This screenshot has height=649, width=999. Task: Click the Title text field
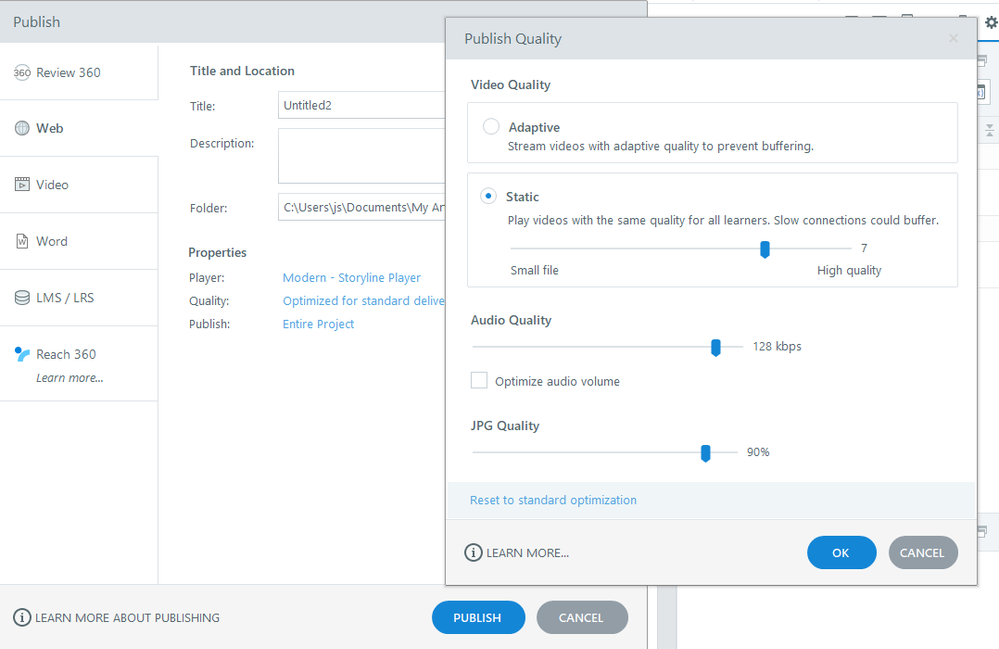tap(361, 105)
